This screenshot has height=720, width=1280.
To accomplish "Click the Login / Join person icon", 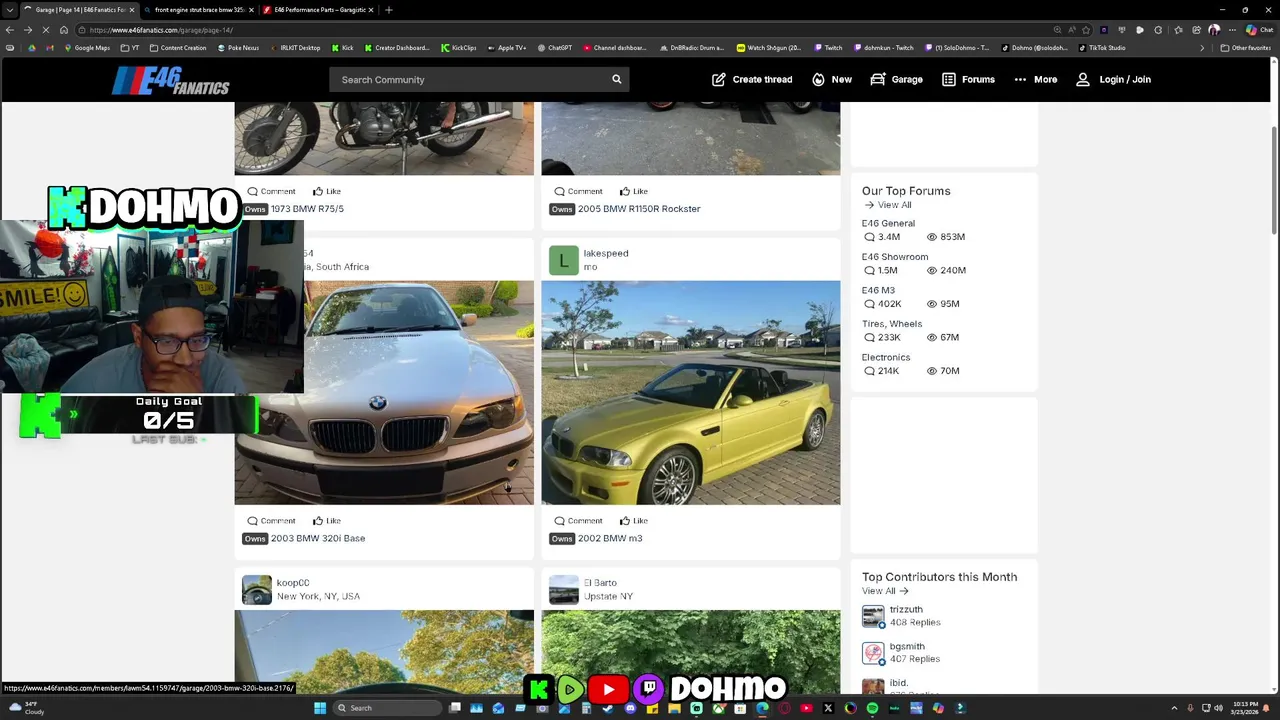I will point(1082,79).
